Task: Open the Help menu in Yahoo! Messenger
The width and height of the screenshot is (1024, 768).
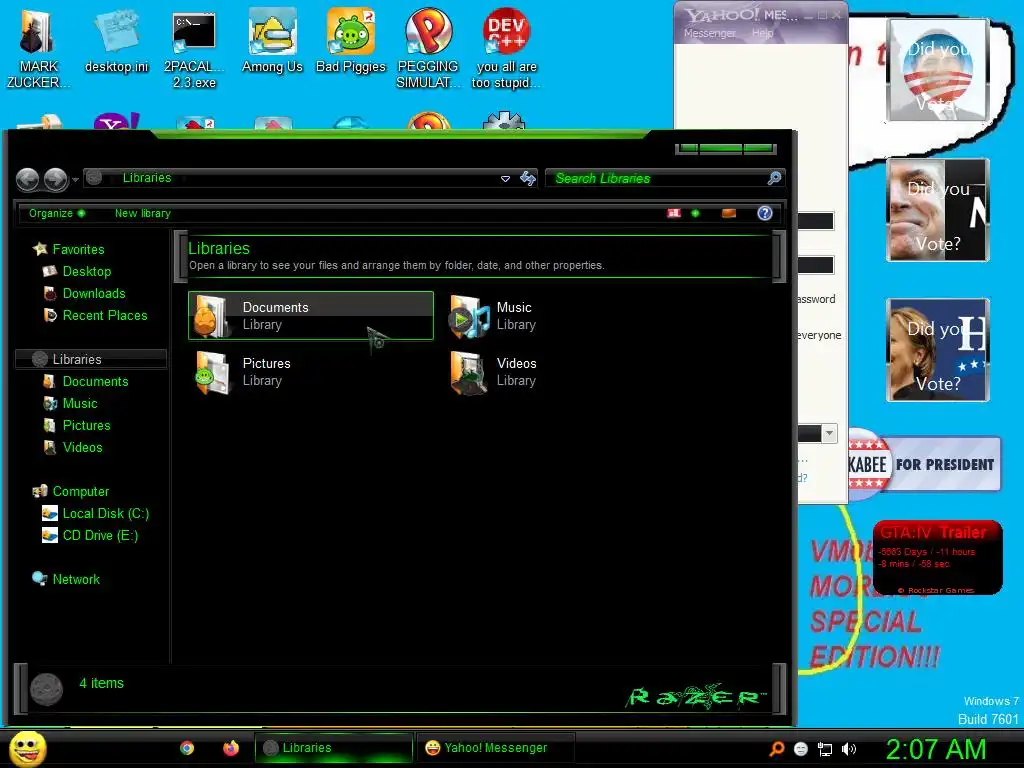Action: pos(762,33)
